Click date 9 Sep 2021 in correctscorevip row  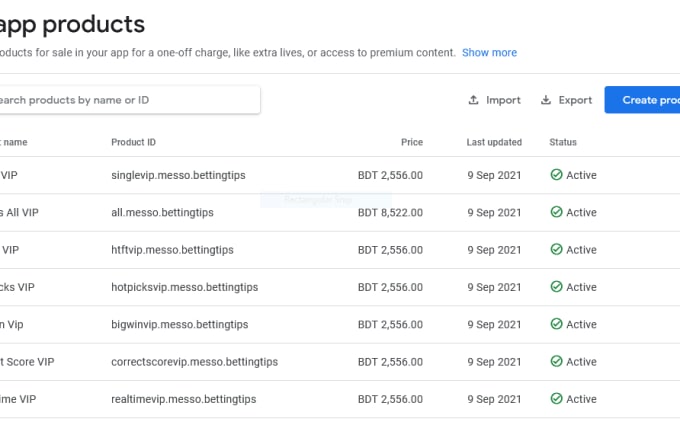(494, 362)
